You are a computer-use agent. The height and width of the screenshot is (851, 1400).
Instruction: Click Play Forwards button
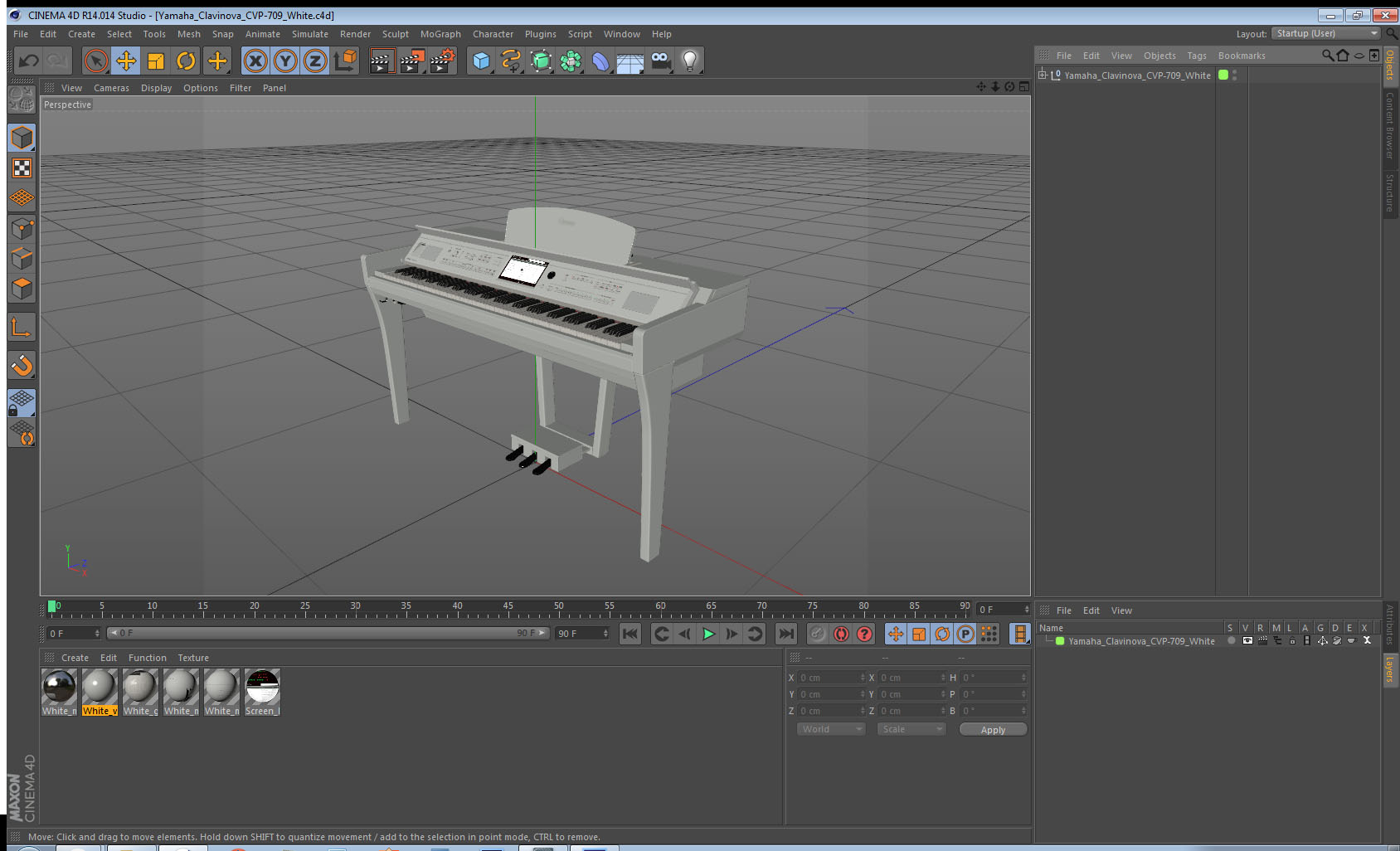tap(708, 634)
